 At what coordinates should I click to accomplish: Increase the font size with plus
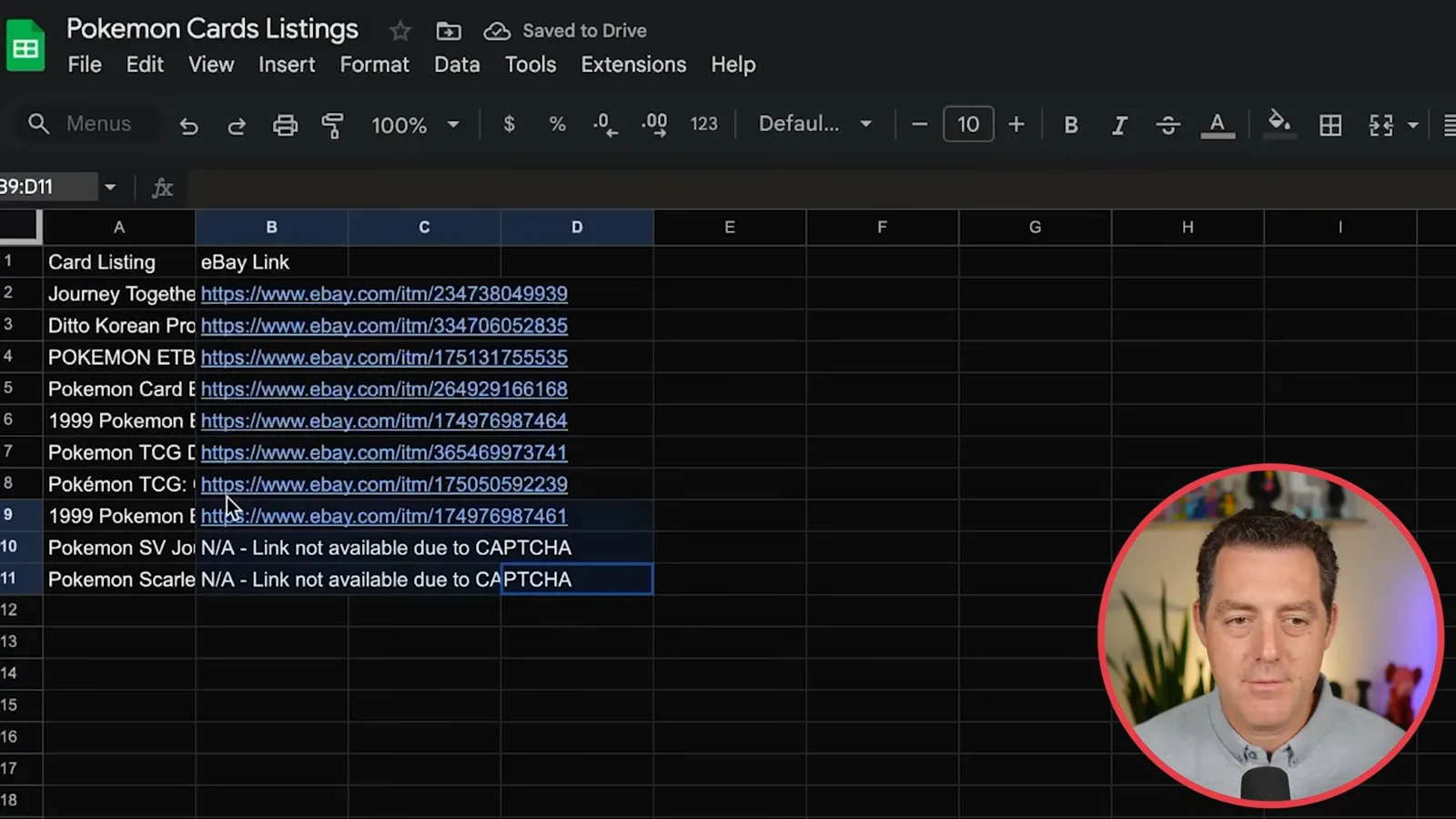(1016, 124)
